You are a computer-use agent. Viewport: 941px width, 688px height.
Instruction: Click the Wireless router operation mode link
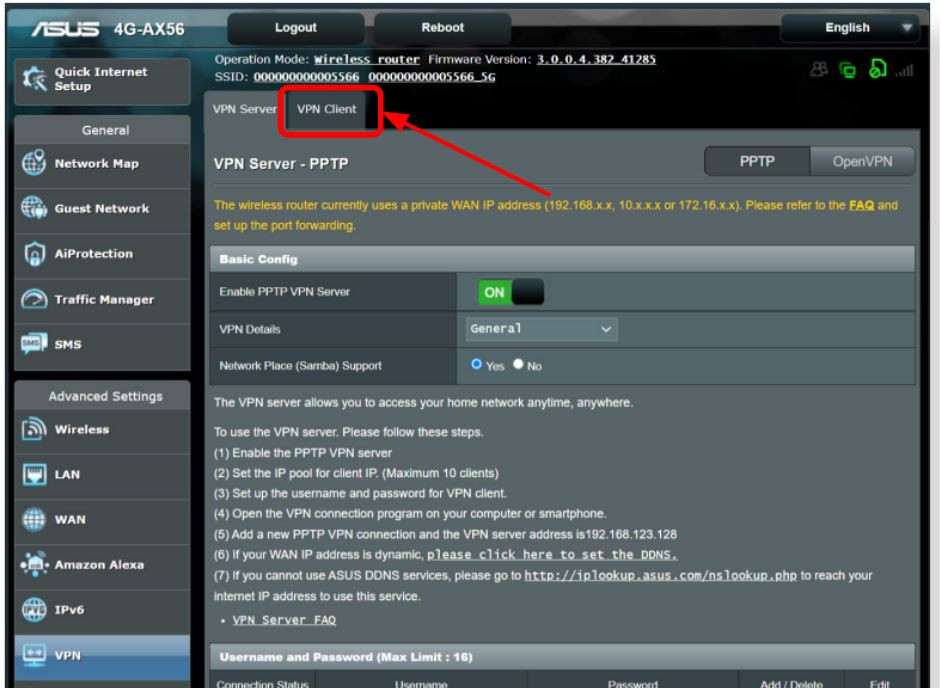coord(367,59)
